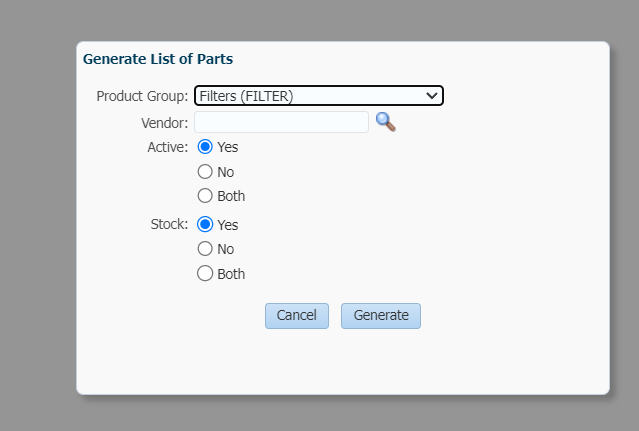Choose Both for Active
639x431 pixels.
tap(205, 196)
